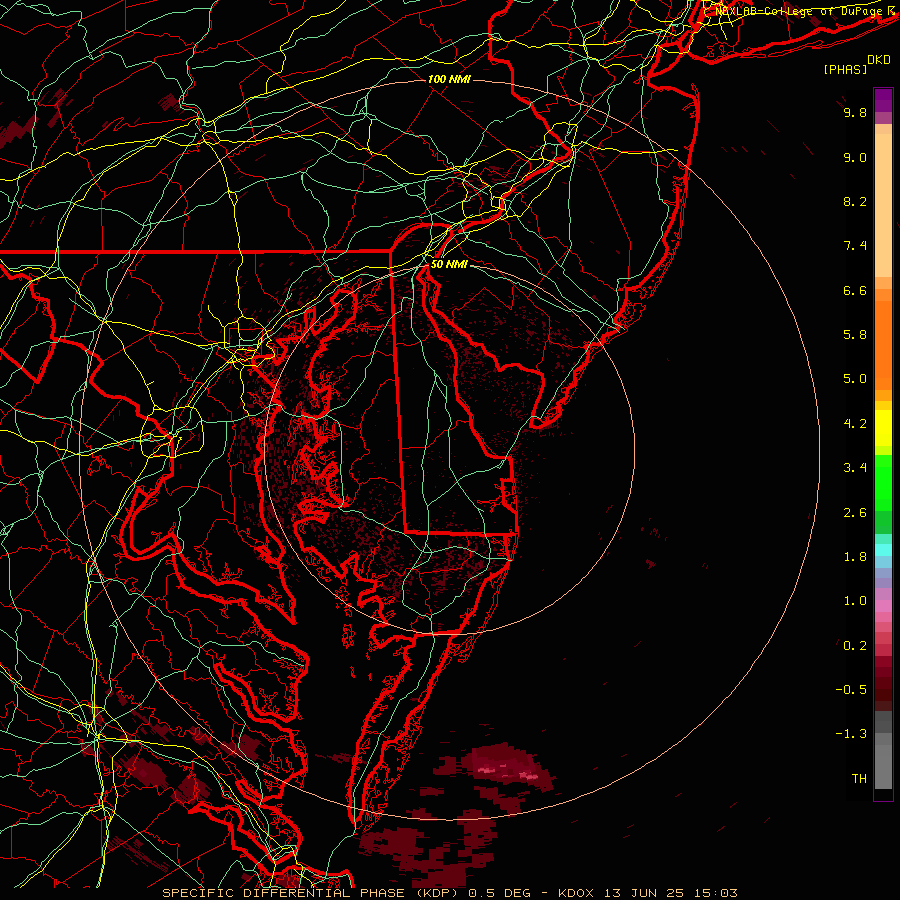Click the '-1.3' scale value
This screenshot has height=900, width=900.
tap(851, 734)
